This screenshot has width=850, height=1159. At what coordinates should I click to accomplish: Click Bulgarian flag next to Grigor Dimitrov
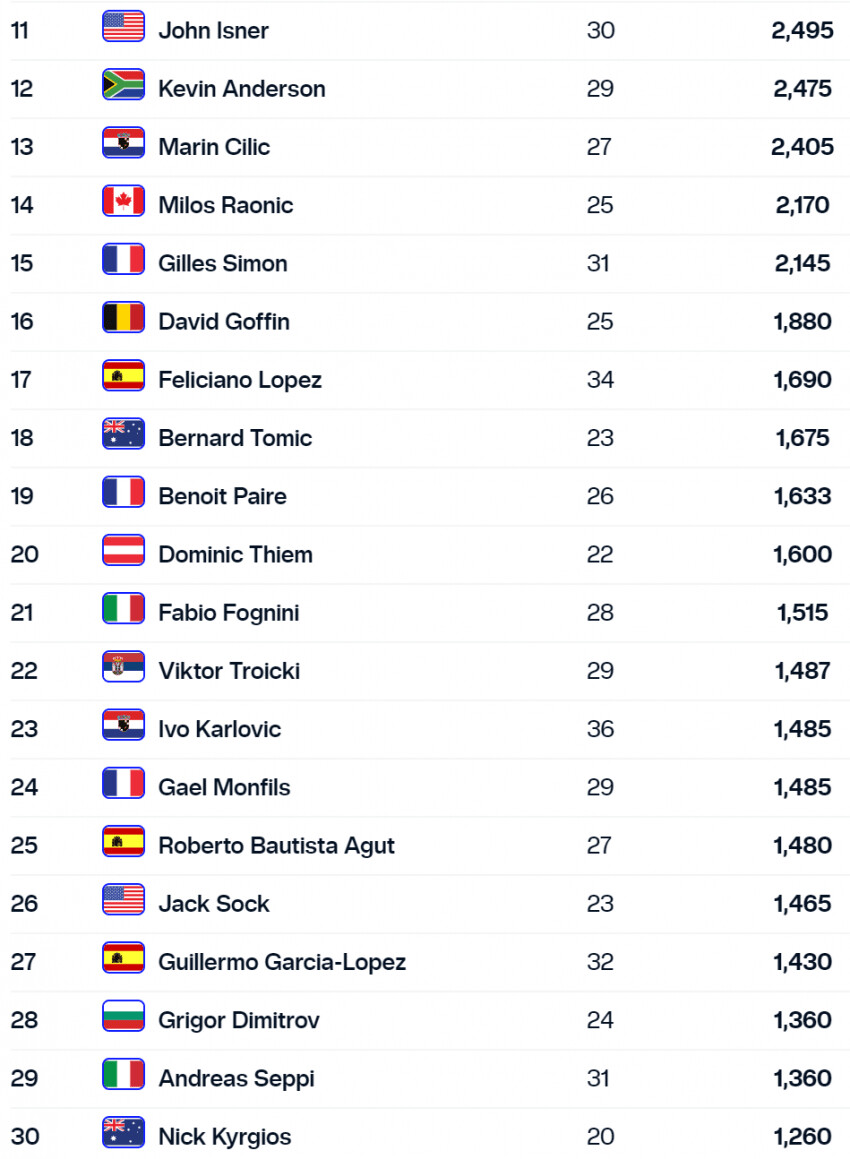tap(123, 1017)
